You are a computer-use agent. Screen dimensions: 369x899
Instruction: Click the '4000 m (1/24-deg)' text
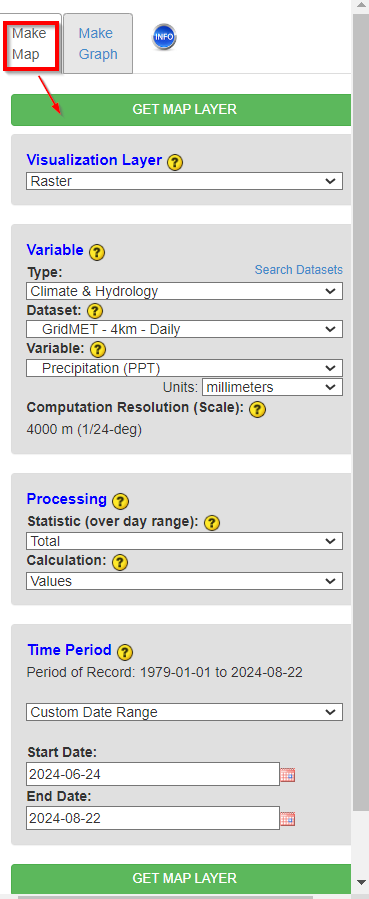[84, 429]
